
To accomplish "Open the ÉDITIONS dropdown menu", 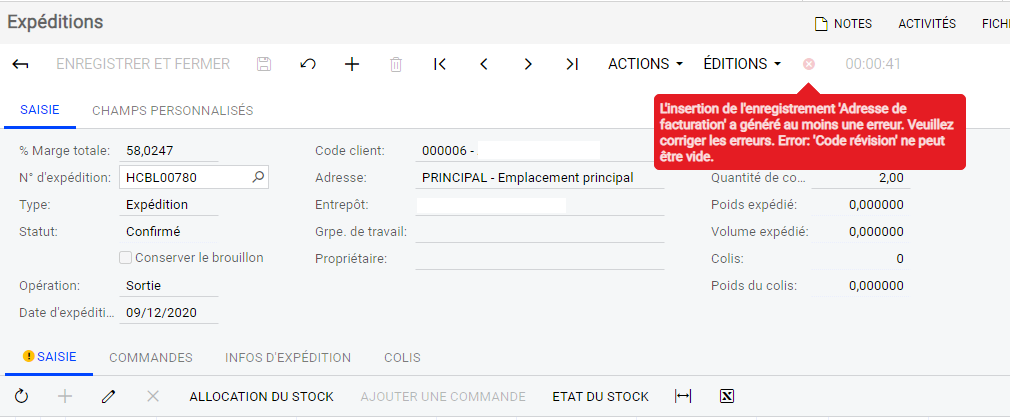I will [x=742, y=64].
